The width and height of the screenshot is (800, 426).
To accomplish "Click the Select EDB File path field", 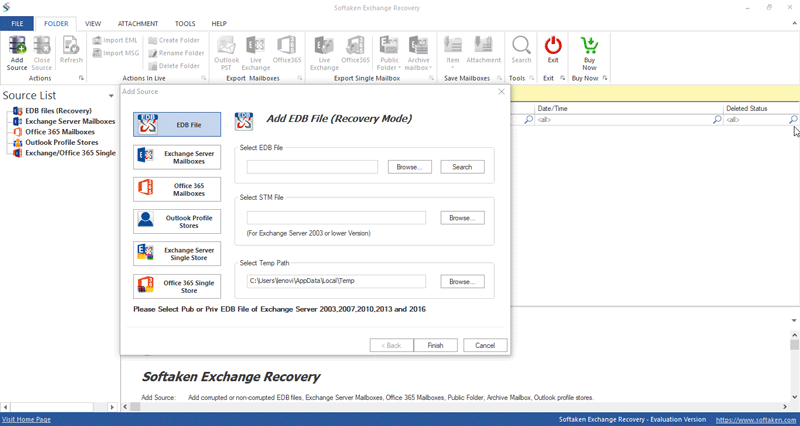I will click(312, 167).
